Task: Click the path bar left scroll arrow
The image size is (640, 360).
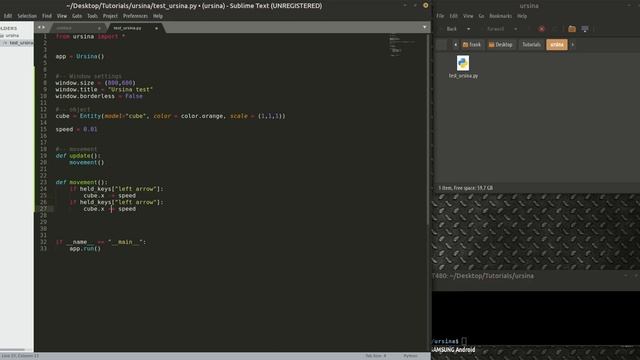Action: (x=456, y=44)
